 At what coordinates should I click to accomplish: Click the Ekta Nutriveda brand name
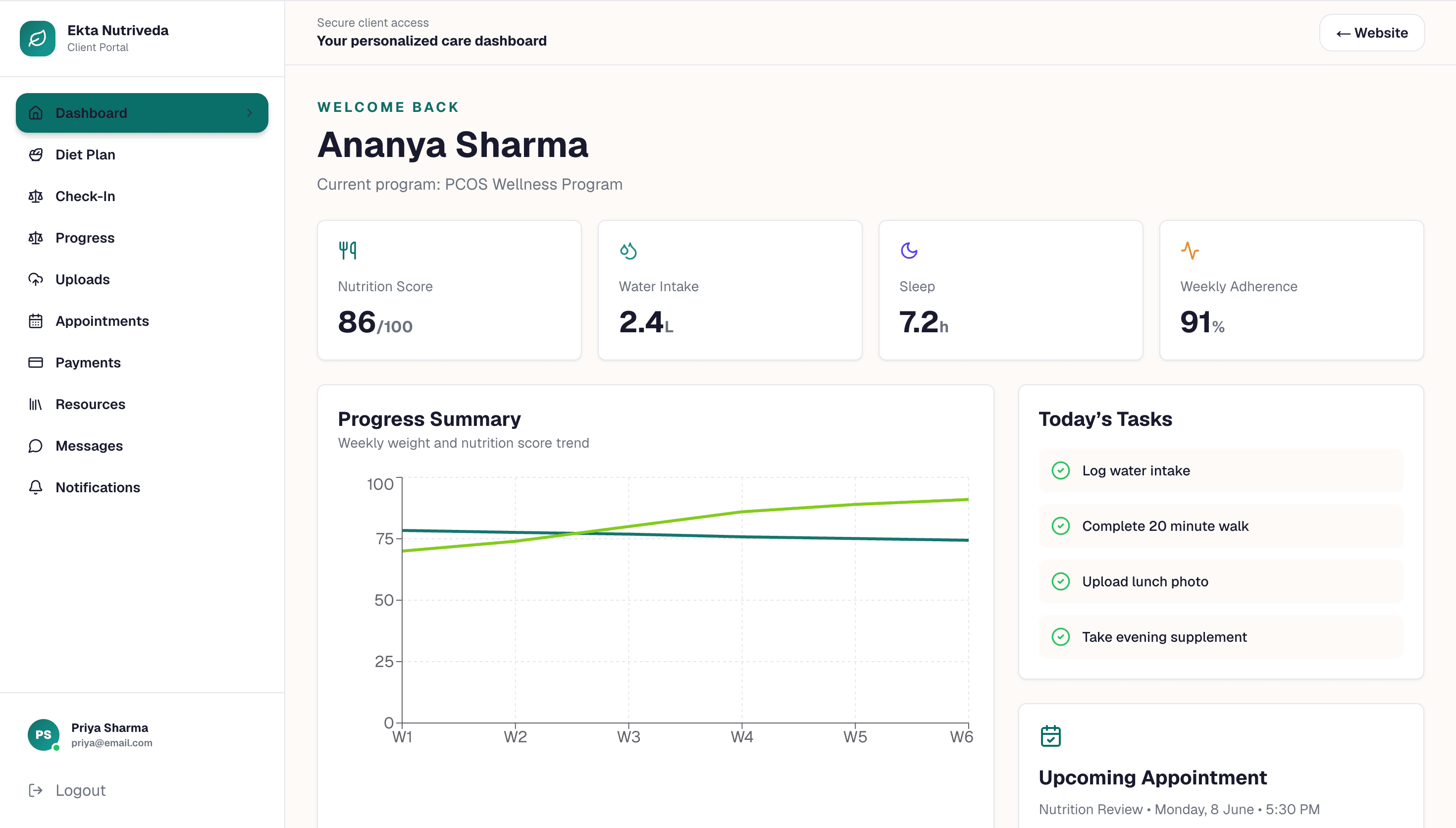[118, 30]
